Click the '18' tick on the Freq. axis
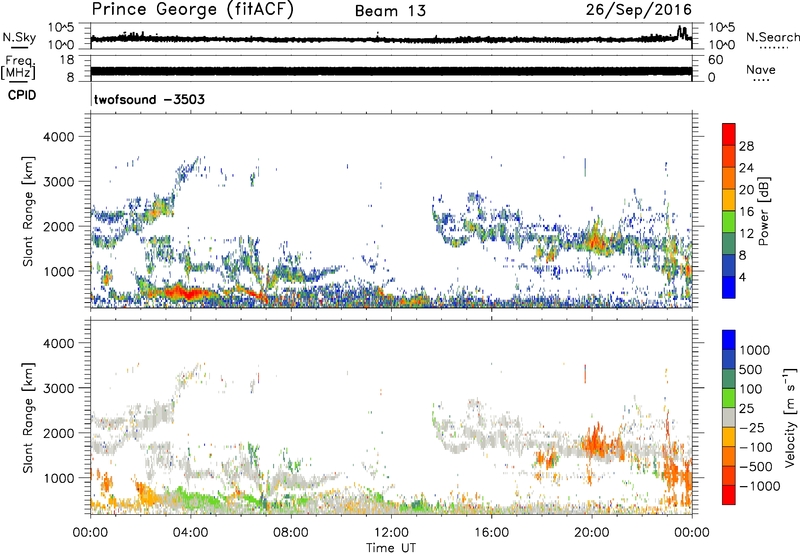Viewport: 800px width, 554px height. pos(67,60)
